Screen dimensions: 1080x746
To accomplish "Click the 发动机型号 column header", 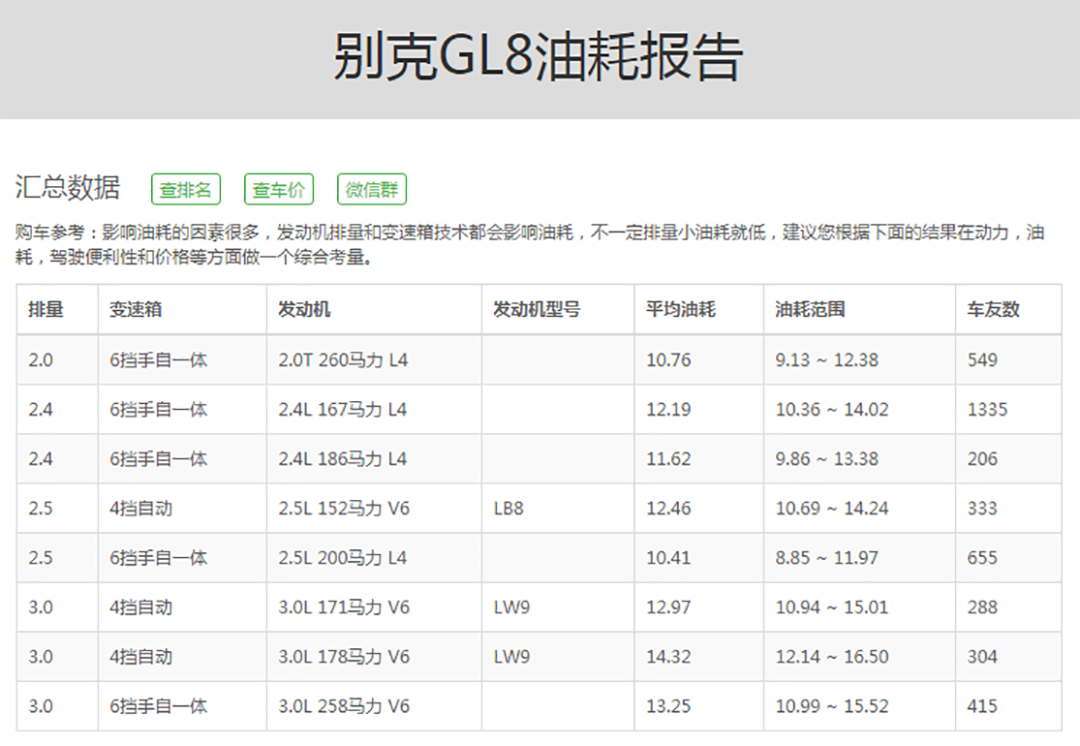I will click(x=537, y=310).
